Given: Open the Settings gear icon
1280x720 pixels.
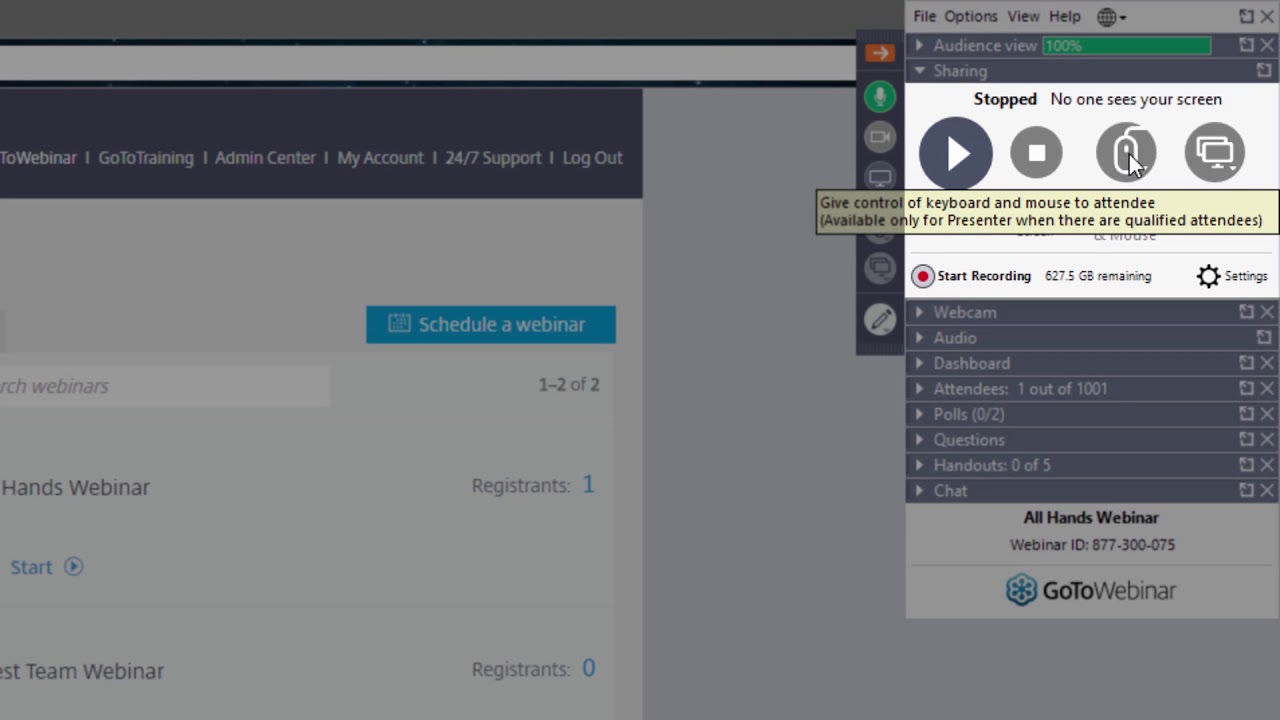Looking at the screenshot, I should coord(1208,276).
